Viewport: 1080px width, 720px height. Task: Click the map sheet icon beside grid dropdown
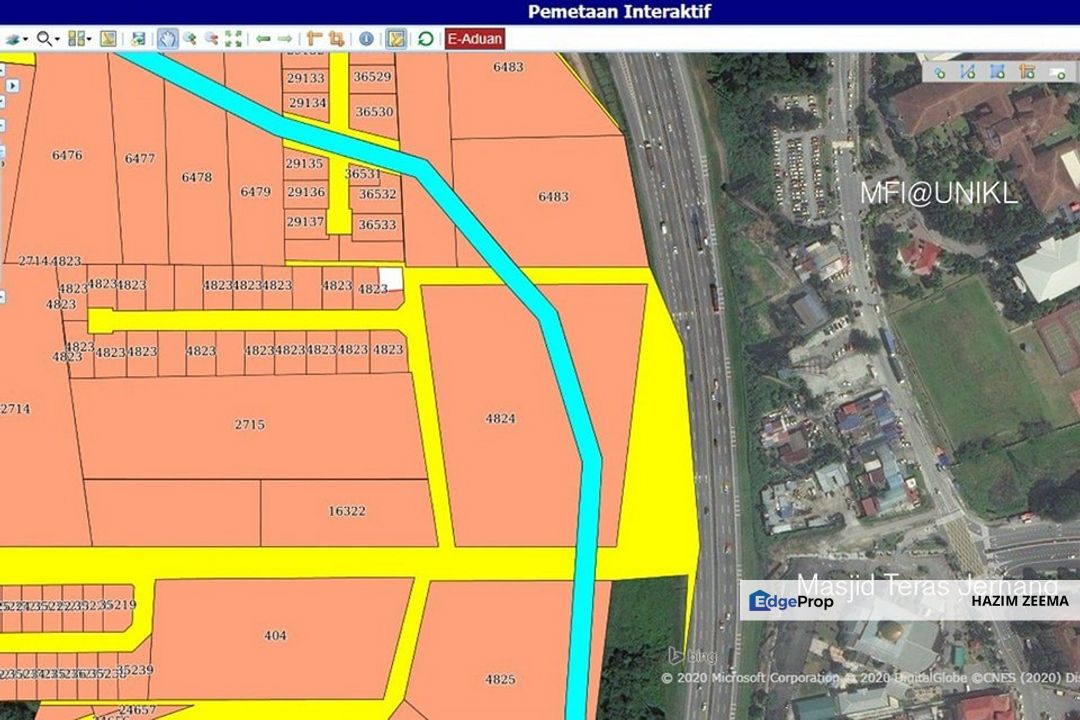point(108,39)
